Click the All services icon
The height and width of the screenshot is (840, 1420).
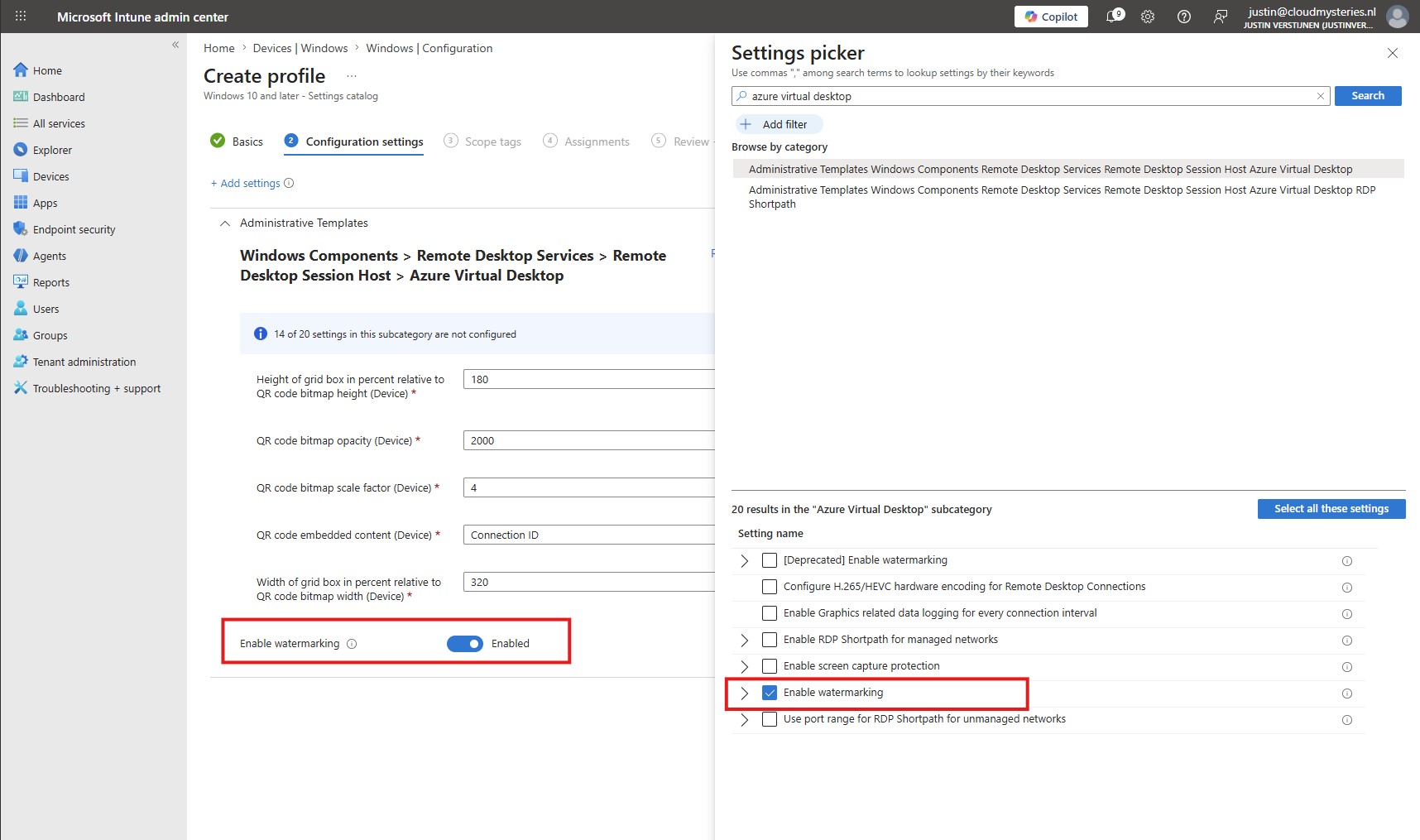point(21,123)
